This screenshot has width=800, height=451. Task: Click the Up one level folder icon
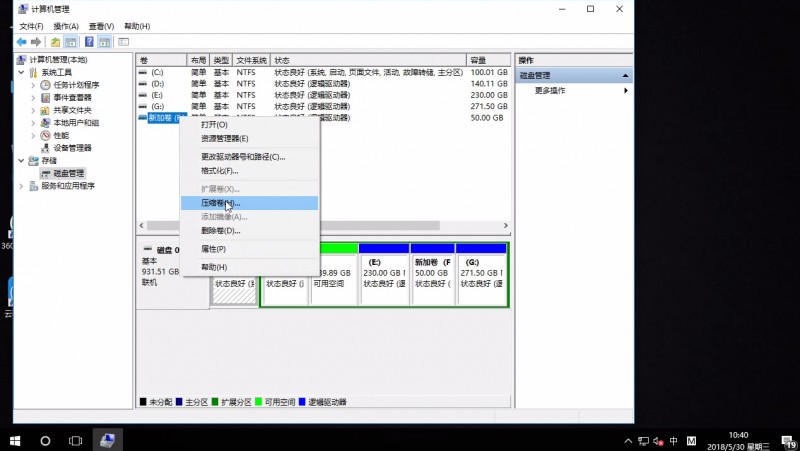(55, 42)
